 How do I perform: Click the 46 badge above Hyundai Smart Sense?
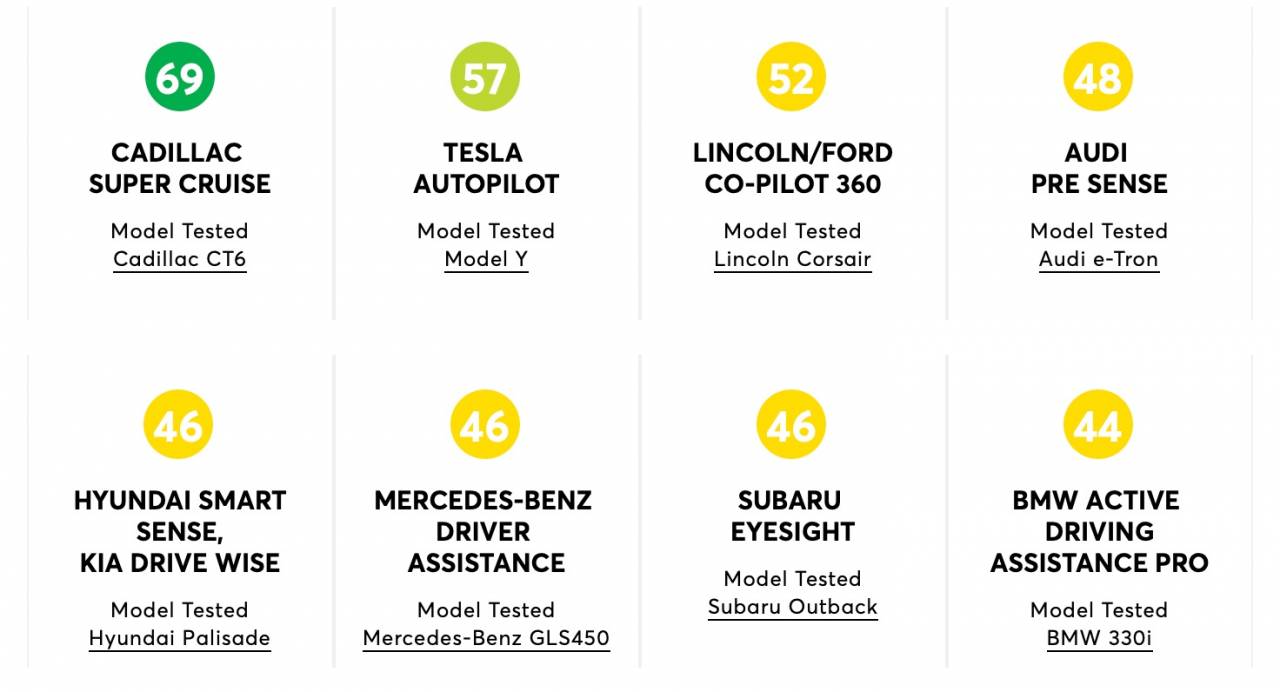[x=180, y=424]
